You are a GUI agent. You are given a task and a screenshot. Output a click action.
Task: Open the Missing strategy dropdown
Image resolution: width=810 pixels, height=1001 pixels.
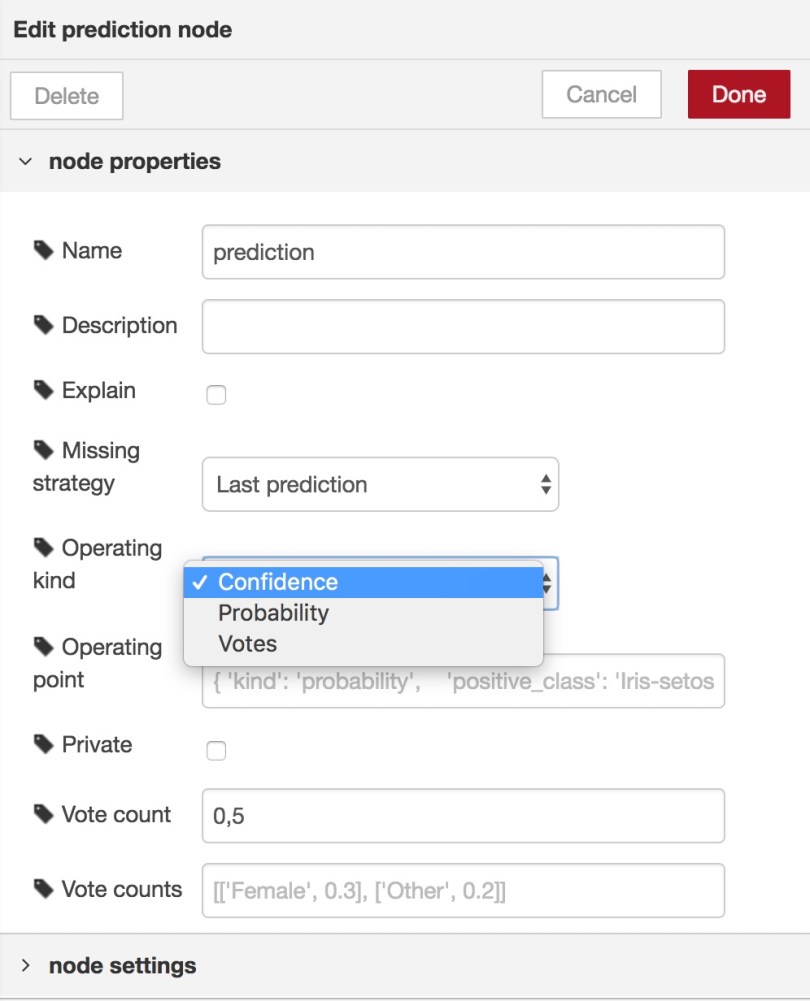click(380, 485)
